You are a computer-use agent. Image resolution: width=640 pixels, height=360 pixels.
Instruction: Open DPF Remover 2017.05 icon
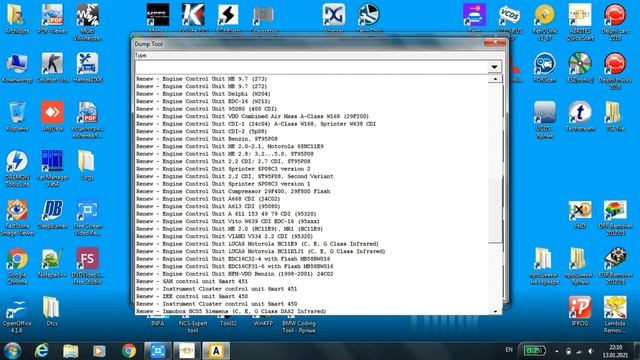[x=615, y=217]
